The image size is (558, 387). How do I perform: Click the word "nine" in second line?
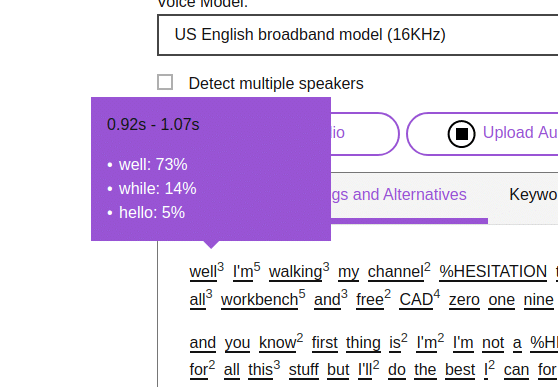[538, 300]
